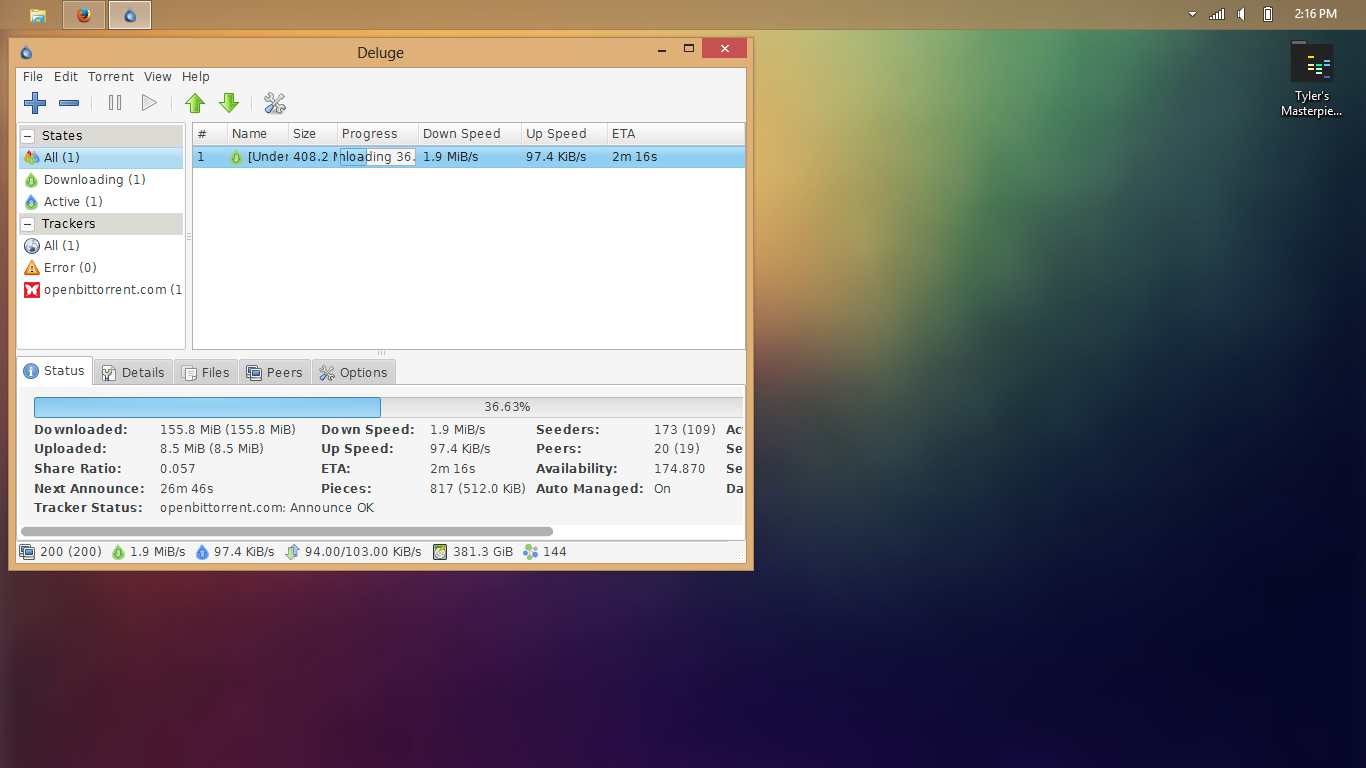Select All (1) under States

point(101,158)
